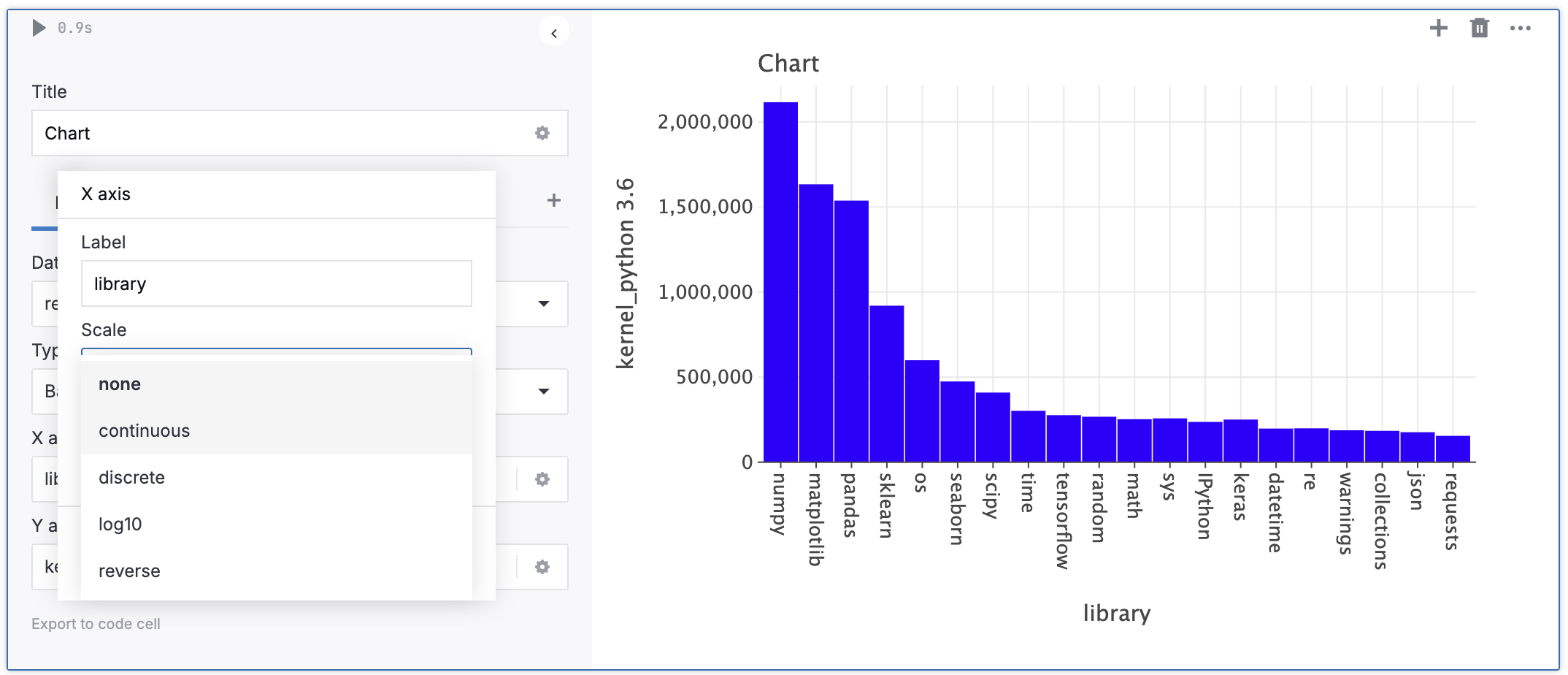The image size is (1568, 675).
Task: Click the chart Title text field
Action: [285, 133]
